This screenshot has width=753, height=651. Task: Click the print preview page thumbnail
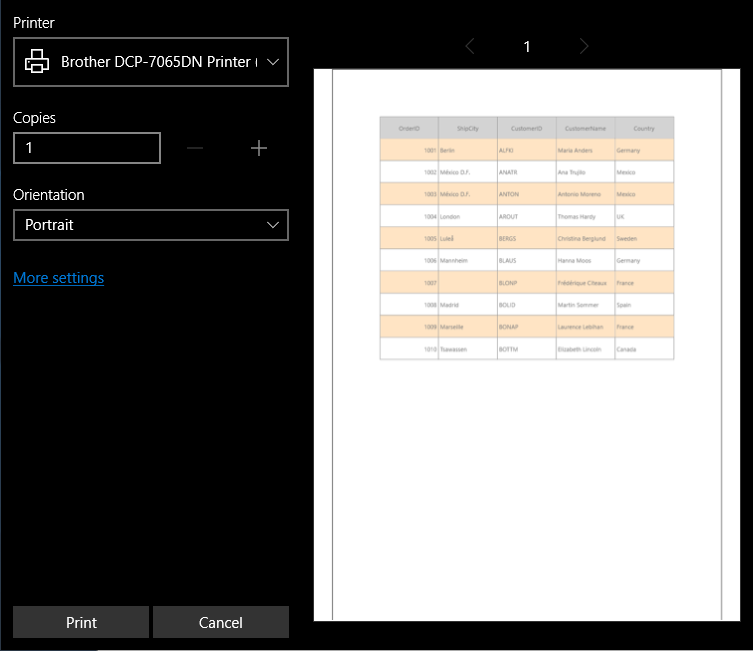(x=527, y=345)
